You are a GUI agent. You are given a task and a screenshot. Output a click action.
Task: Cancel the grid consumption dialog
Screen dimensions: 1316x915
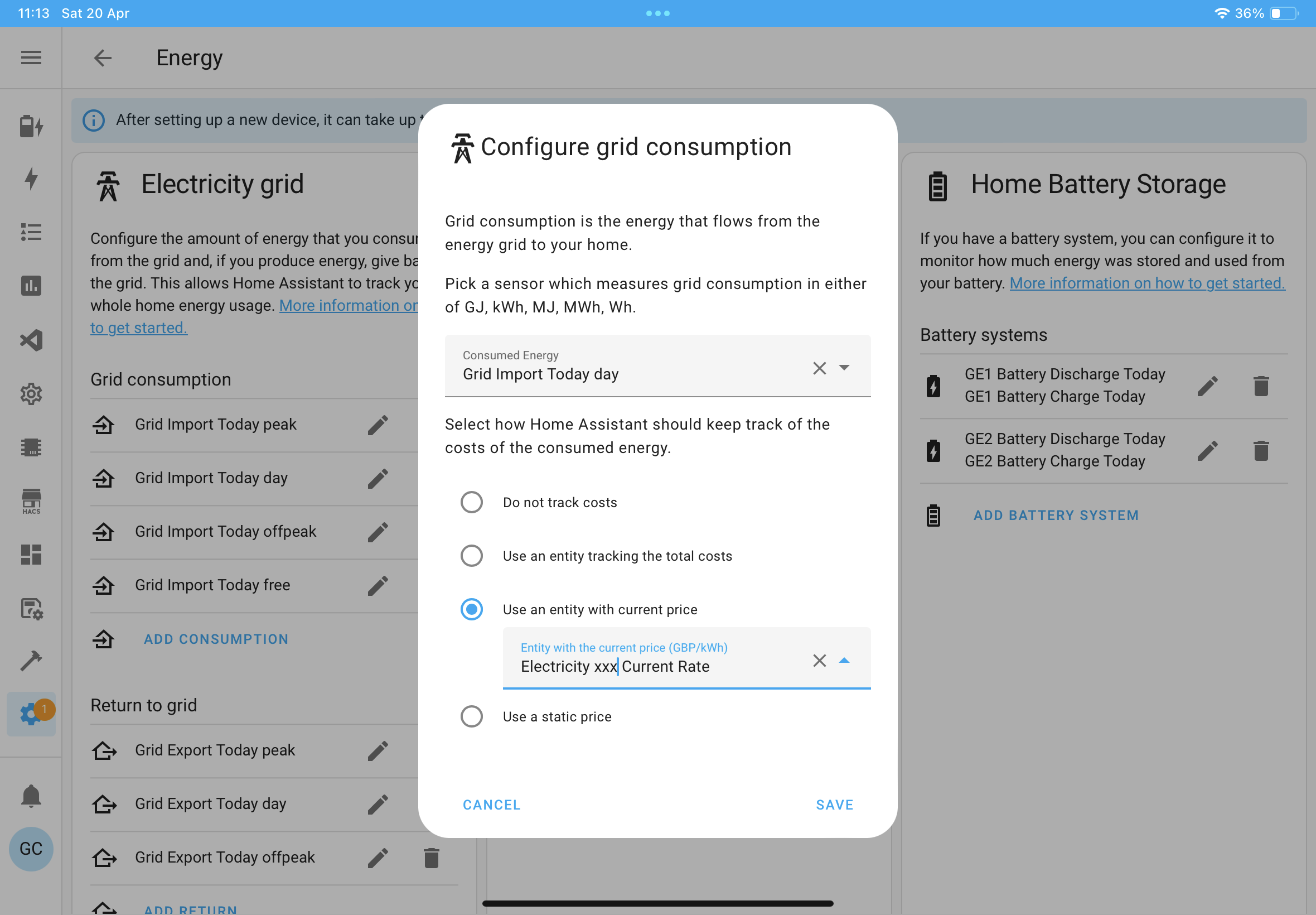pos(492,805)
